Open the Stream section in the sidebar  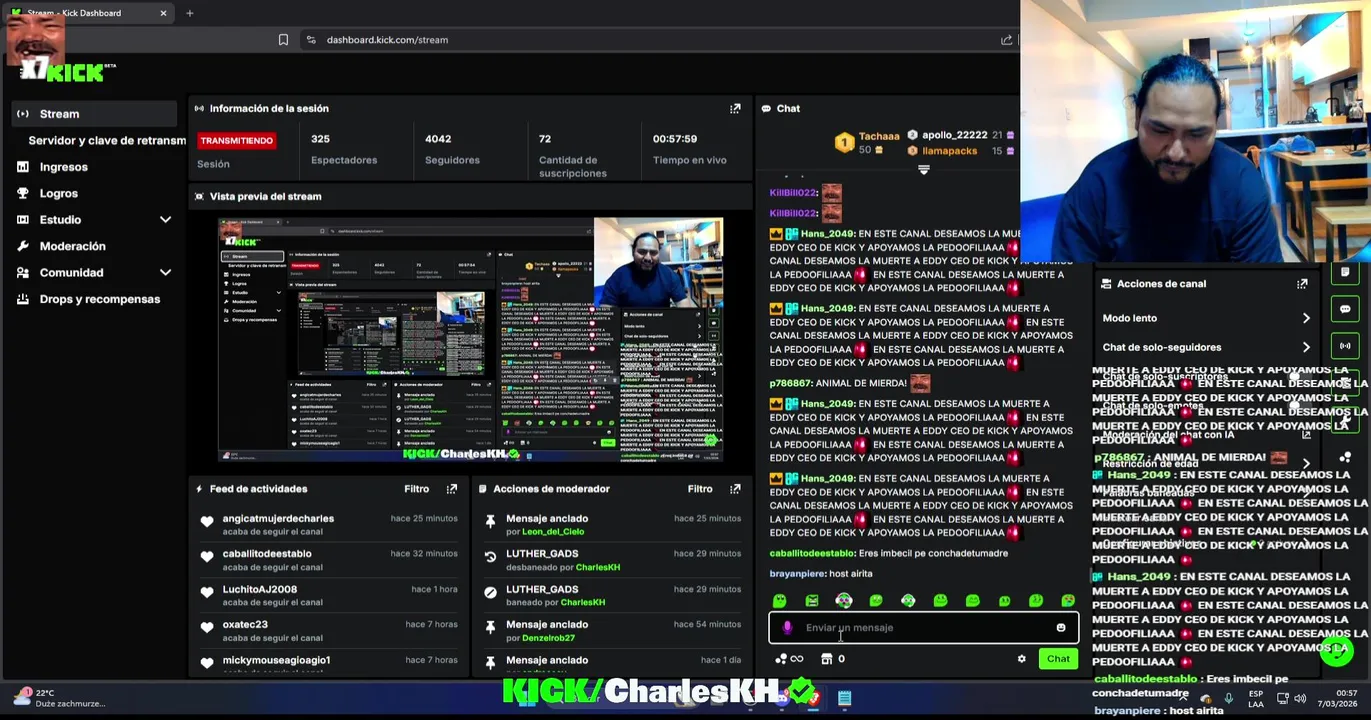coord(95,114)
